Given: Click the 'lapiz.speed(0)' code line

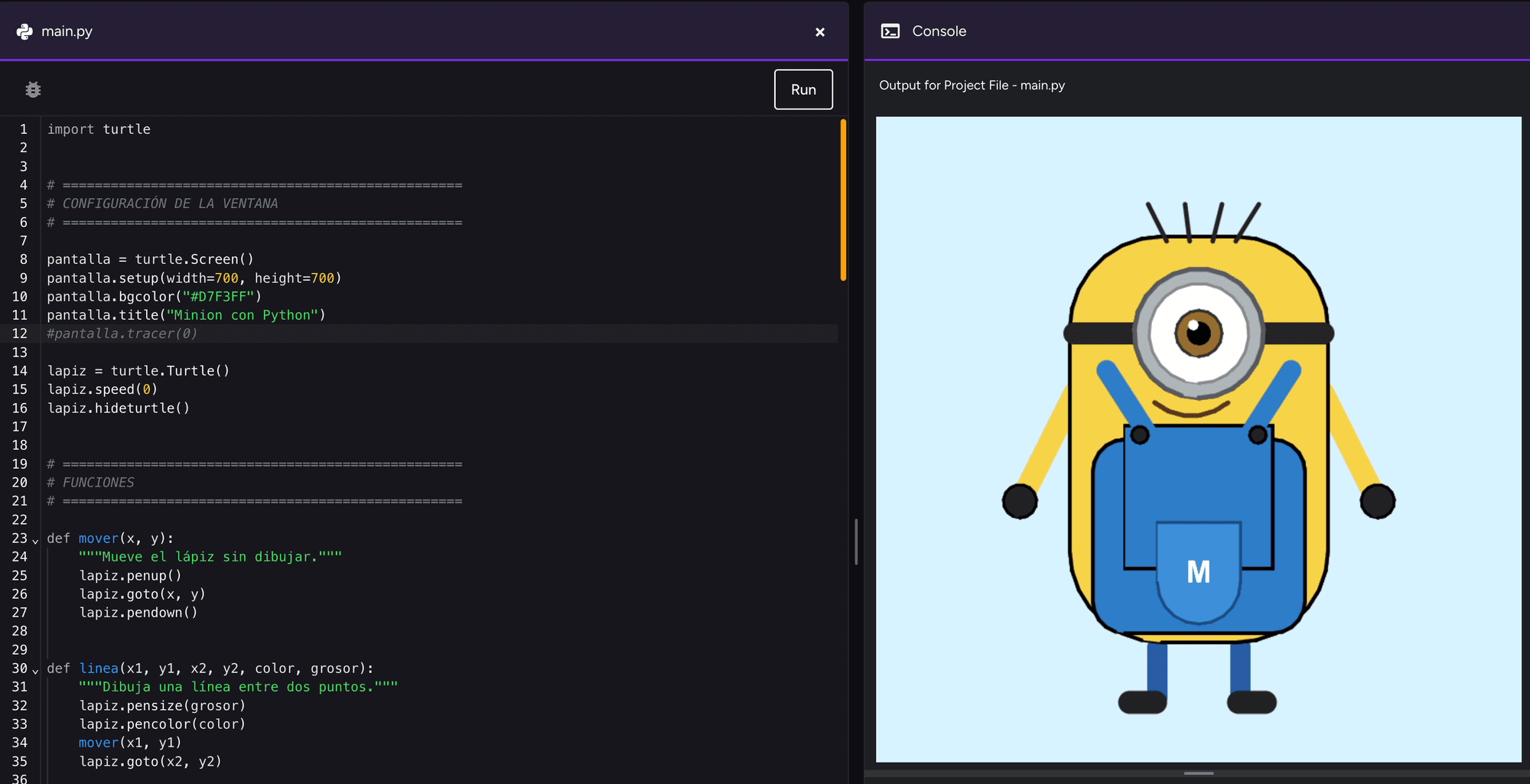Looking at the screenshot, I should tap(103, 389).
